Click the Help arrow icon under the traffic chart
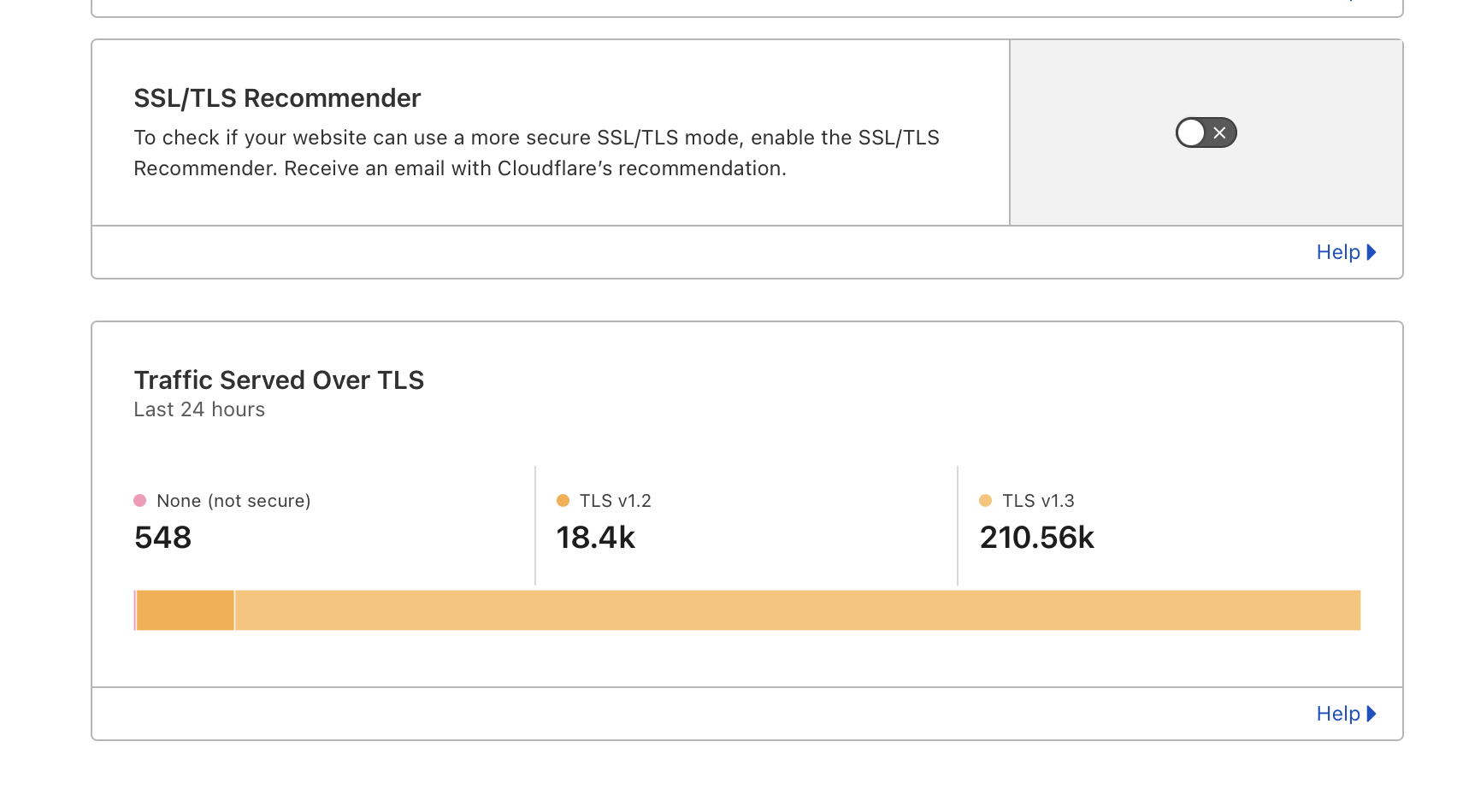The image size is (1457, 812). 1371,714
